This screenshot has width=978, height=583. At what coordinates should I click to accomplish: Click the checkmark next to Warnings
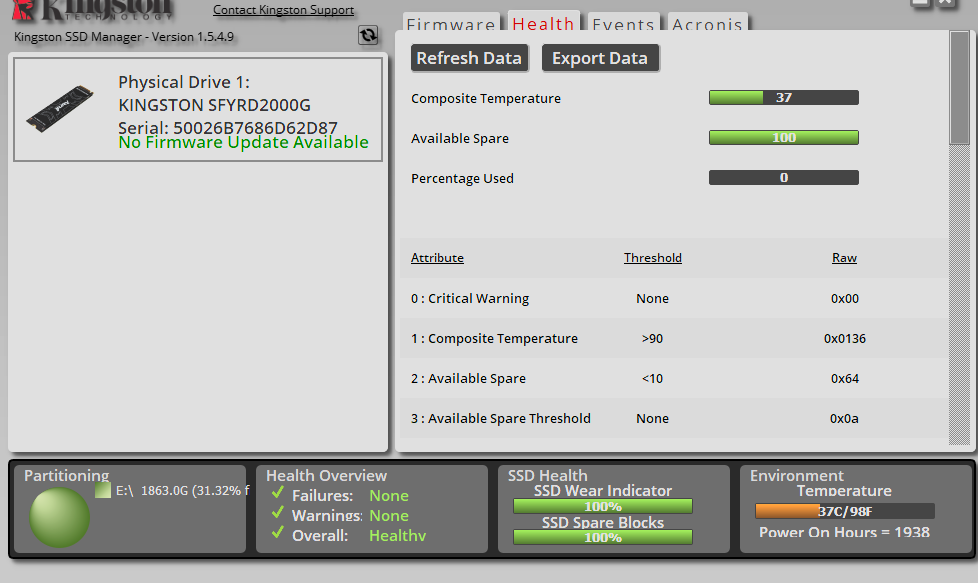coord(278,513)
